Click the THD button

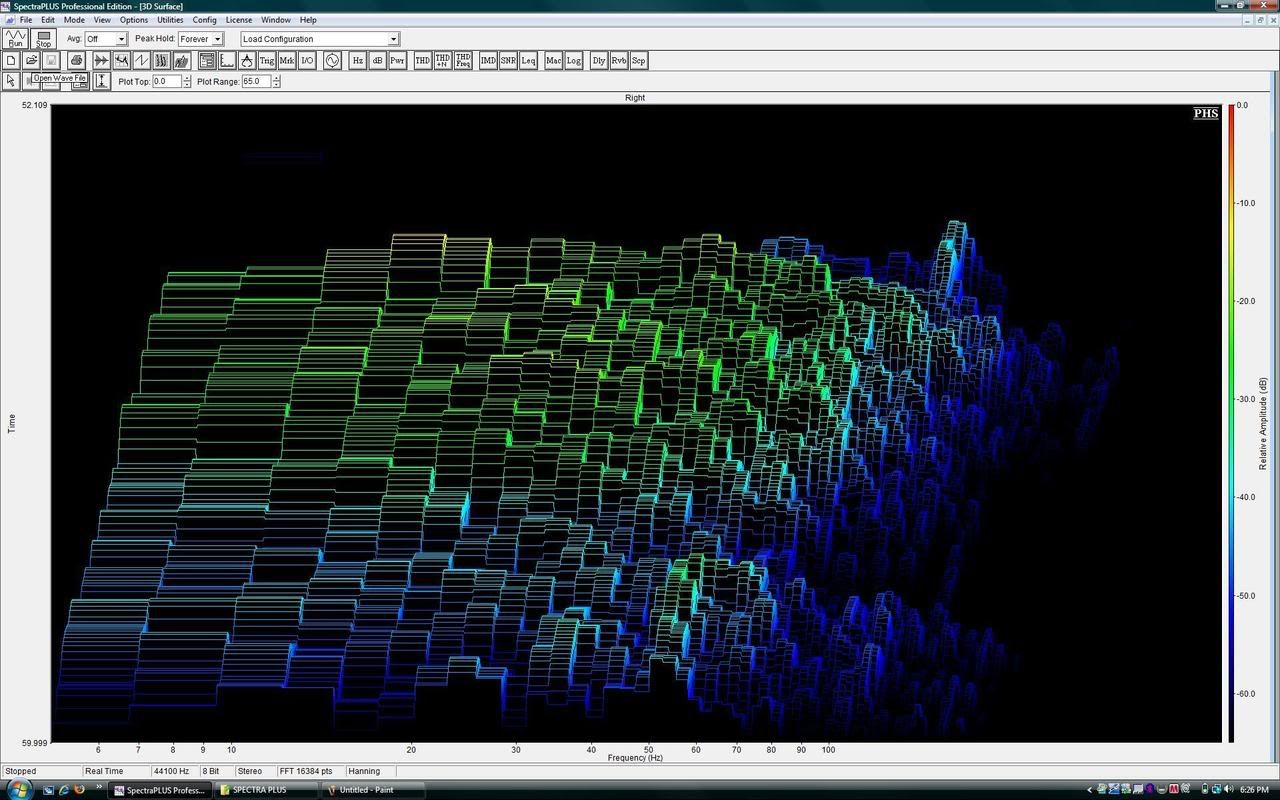click(423, 61)
